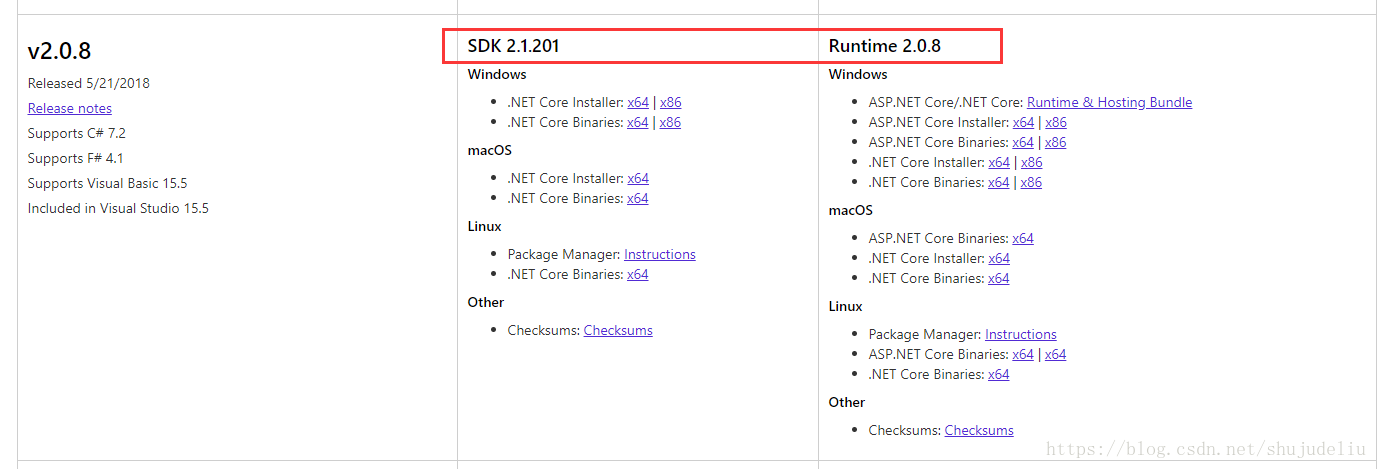Click the macOS heading under Runtime
The width and height of the screenshot is (1377, 469).
click(x=851, y=210)
